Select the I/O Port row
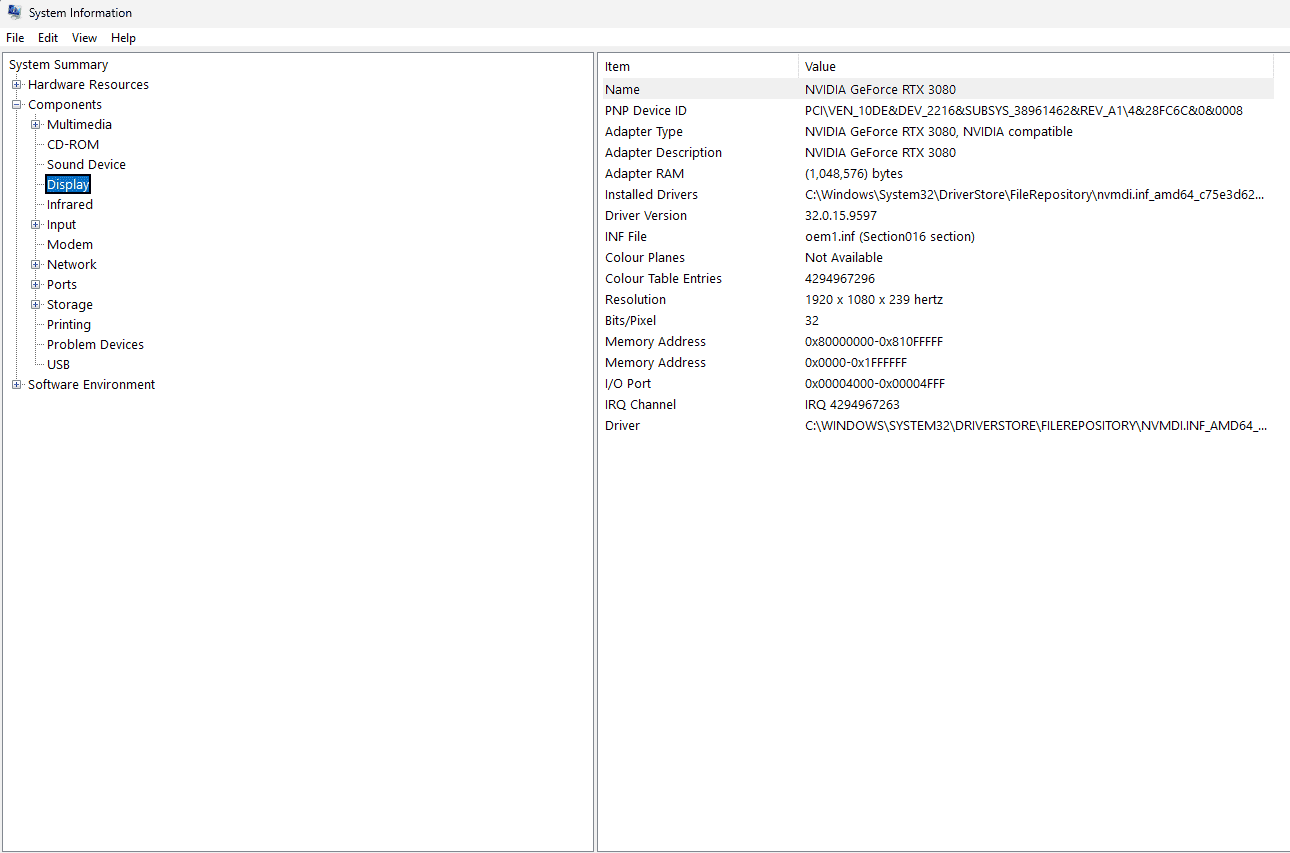 pos(936,384)
